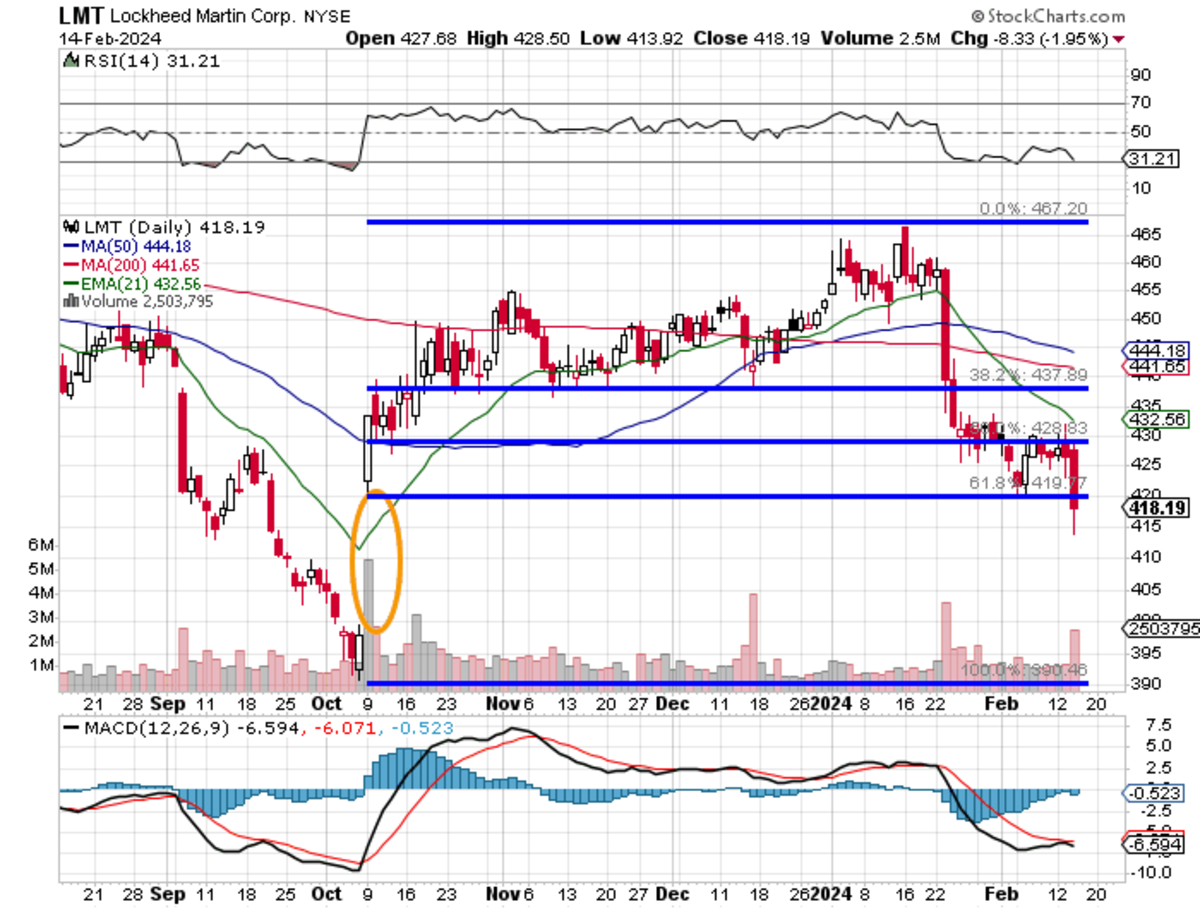Click the LMT ticker symbol title

click(x=83, y=16)
